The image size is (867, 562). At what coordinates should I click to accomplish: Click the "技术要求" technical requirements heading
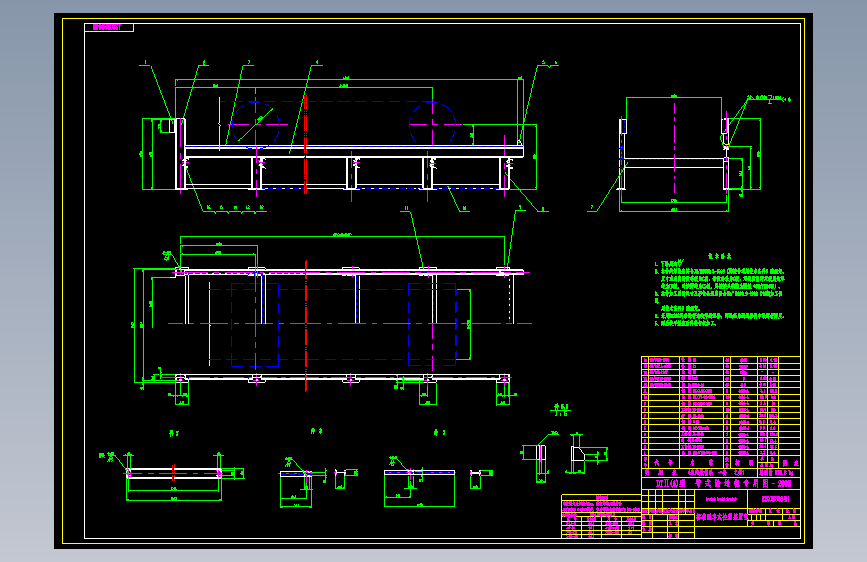pyautogui.click(x=719, y=256)
